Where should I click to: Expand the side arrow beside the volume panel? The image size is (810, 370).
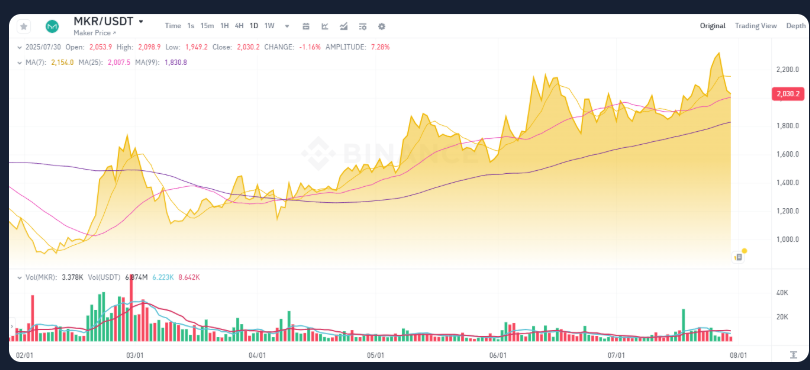(x=11, y=327)
